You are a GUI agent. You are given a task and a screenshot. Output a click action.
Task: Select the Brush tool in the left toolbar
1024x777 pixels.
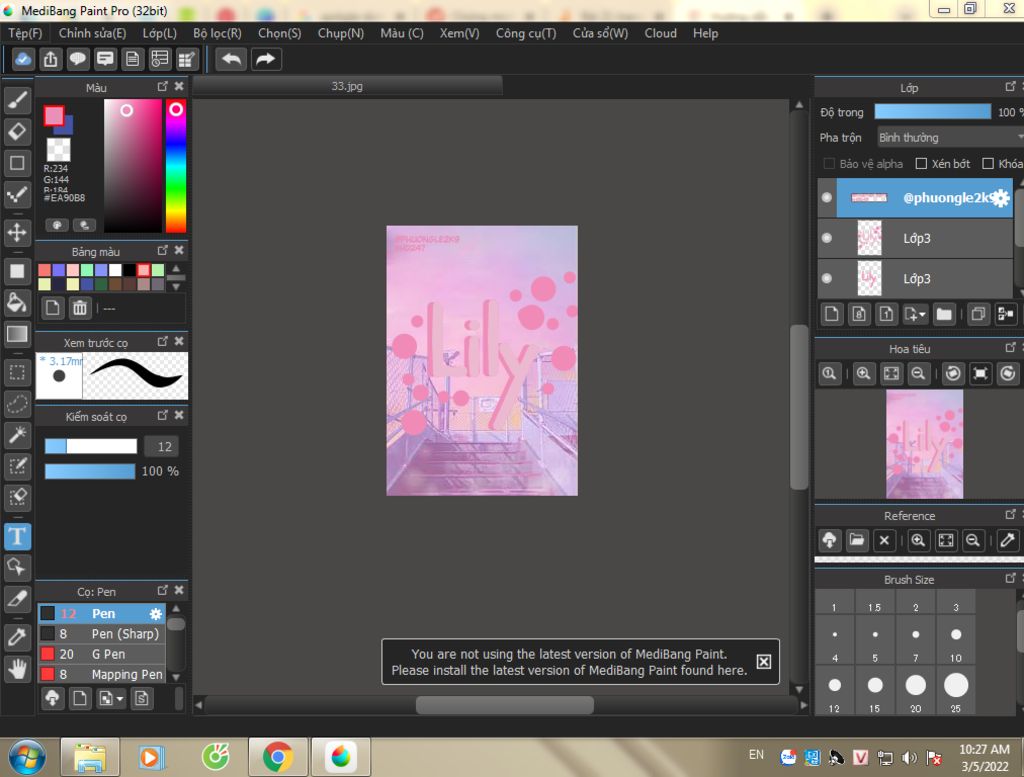coord(18,99)
